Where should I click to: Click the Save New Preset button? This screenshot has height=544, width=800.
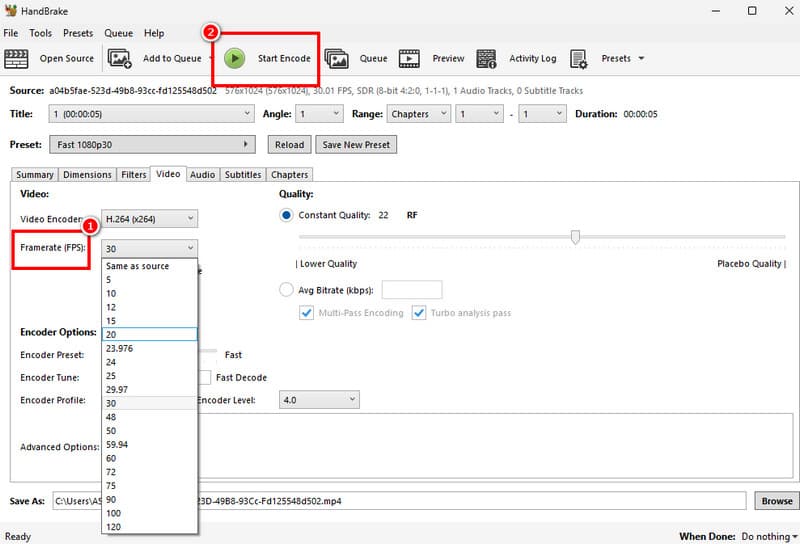point(356,145)
